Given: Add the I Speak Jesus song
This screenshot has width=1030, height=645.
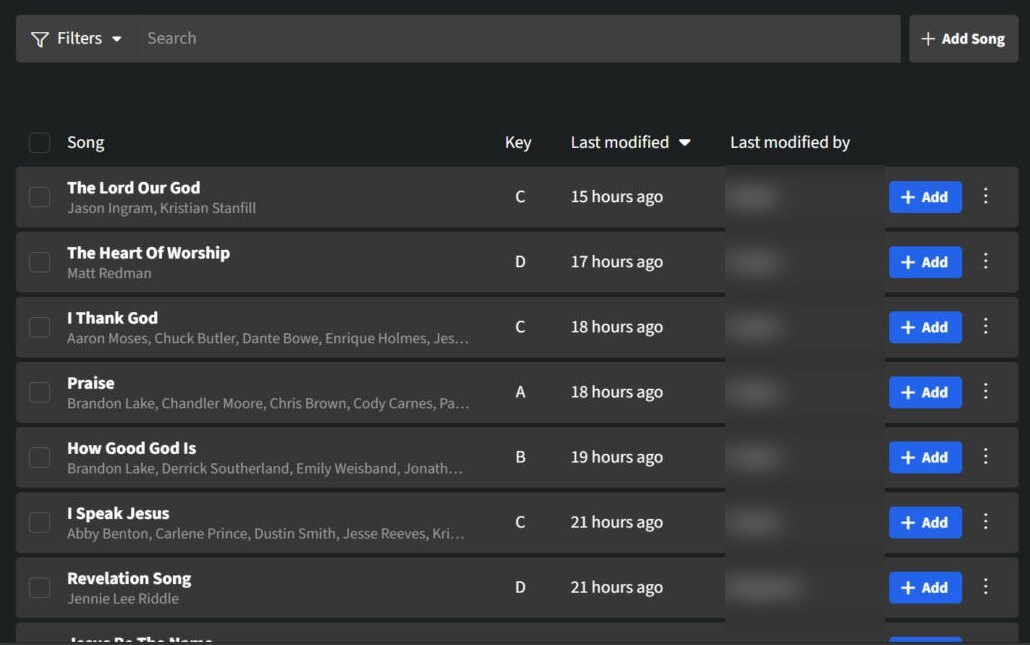Looking at the screenshot, I should 925,522.
